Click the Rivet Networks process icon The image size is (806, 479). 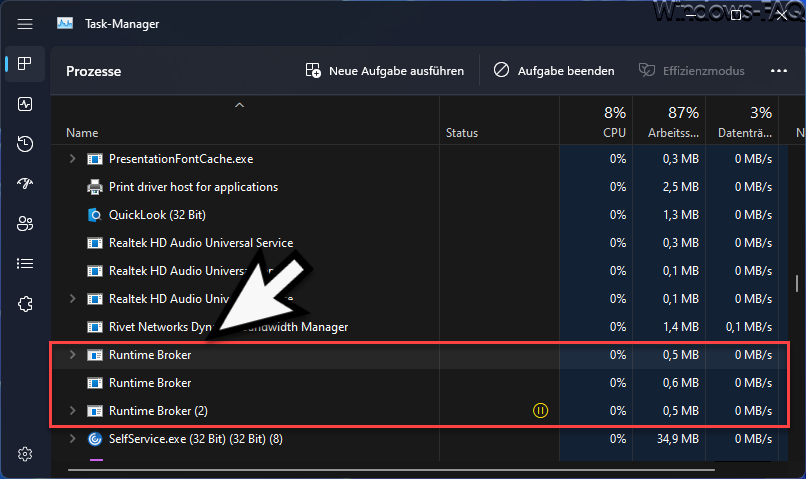(x=95, y=327)
